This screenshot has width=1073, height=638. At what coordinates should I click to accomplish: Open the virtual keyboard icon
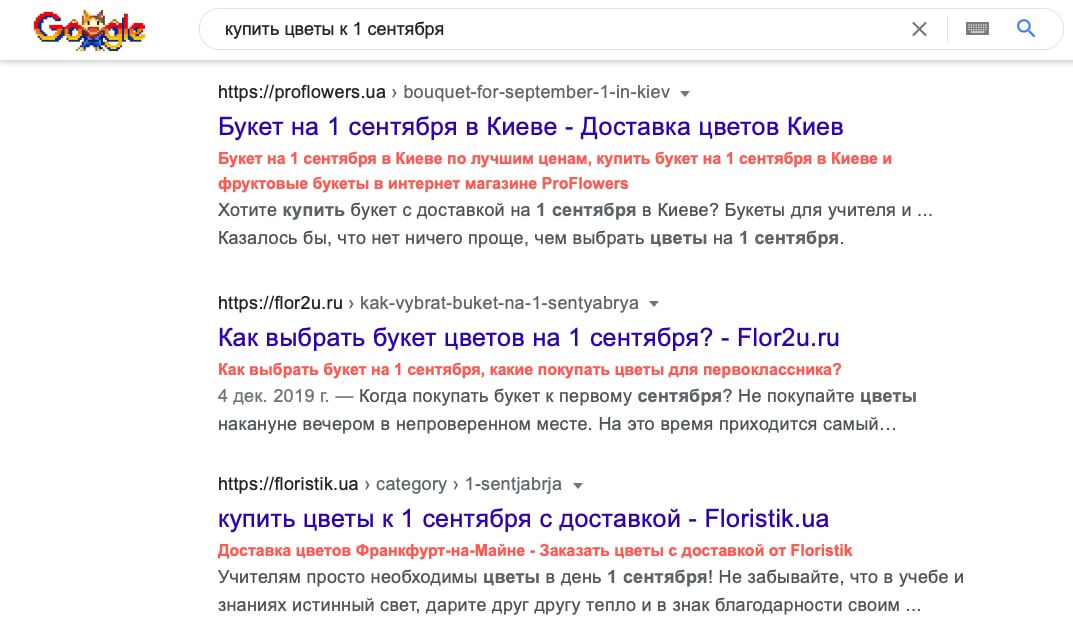click(x=977, y=29)
